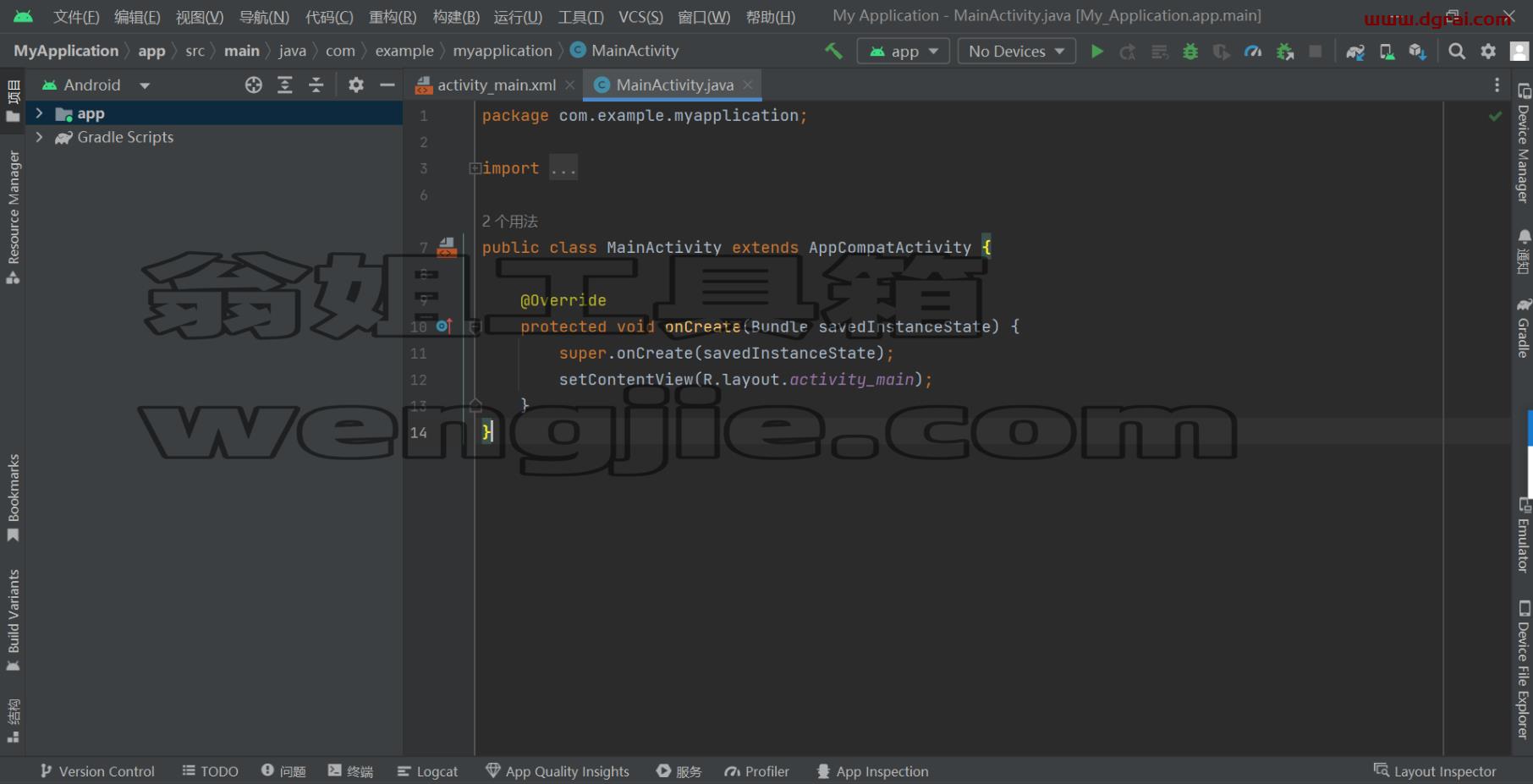Toggle Device File Explorer tool window
The height and width of the screenshot is (784, 1533).
click(1523, 670)
